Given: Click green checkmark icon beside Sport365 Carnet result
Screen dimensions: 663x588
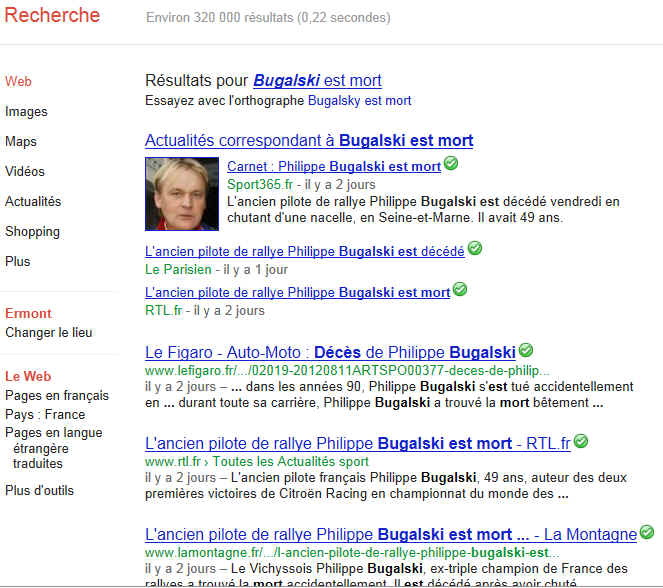Looking at the screenshot, I should pyautogui.click(x=451, y=163).
